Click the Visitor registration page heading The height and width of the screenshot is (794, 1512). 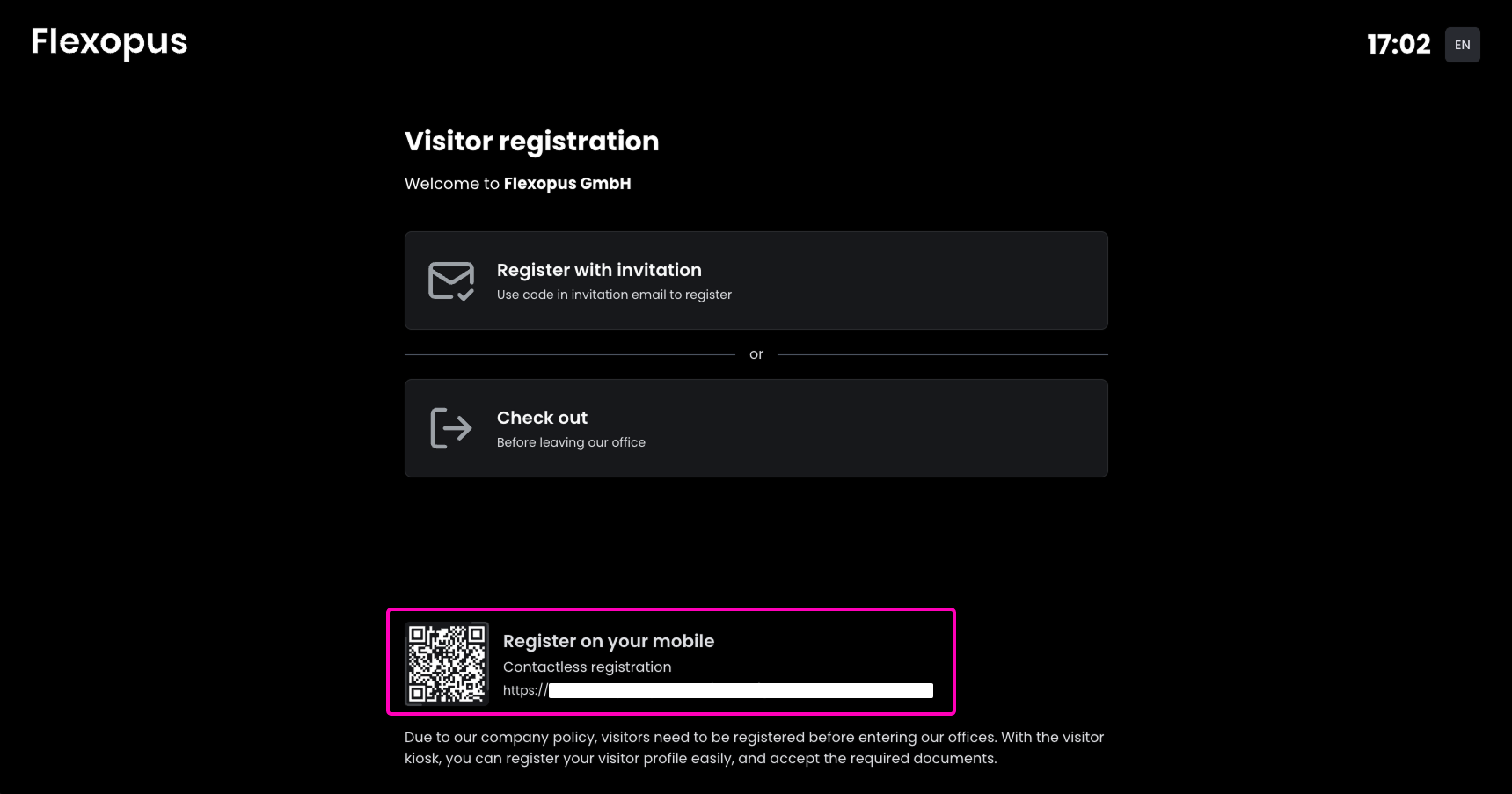pyautogui.click(x=531, y=142)
